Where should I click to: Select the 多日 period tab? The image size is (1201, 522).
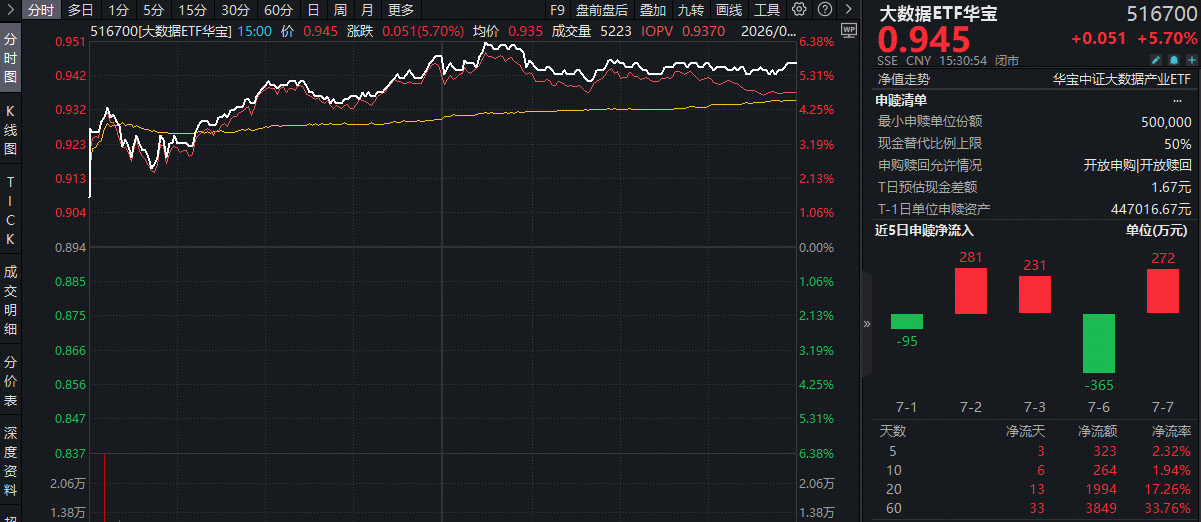[x=81, y=10]
